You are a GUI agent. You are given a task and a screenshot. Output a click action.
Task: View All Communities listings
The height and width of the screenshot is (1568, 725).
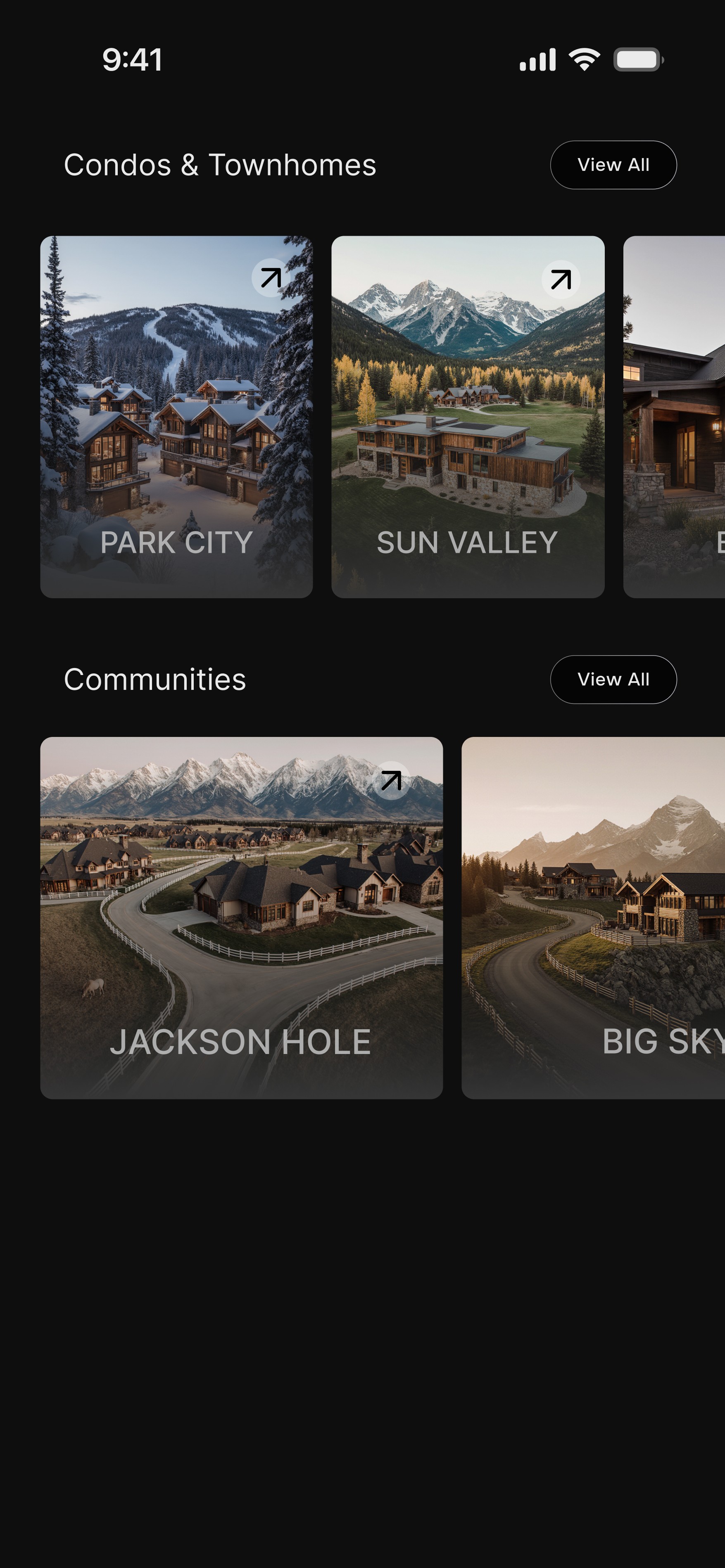coord(613,680)
